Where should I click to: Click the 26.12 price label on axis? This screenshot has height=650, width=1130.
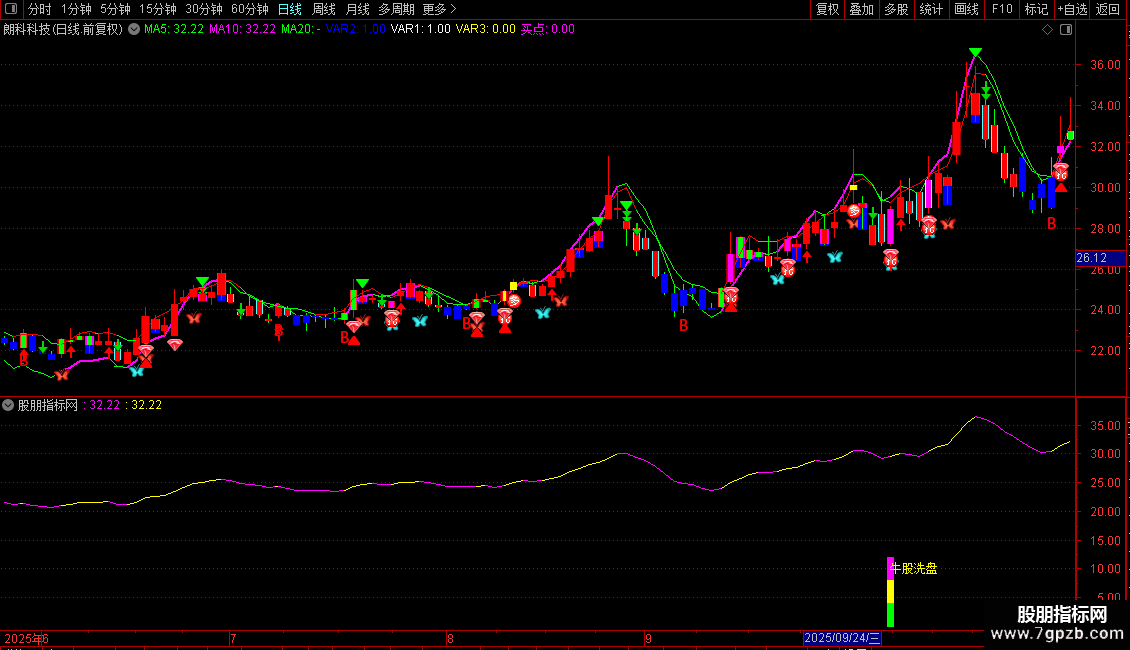click(x=1090, y=258)
